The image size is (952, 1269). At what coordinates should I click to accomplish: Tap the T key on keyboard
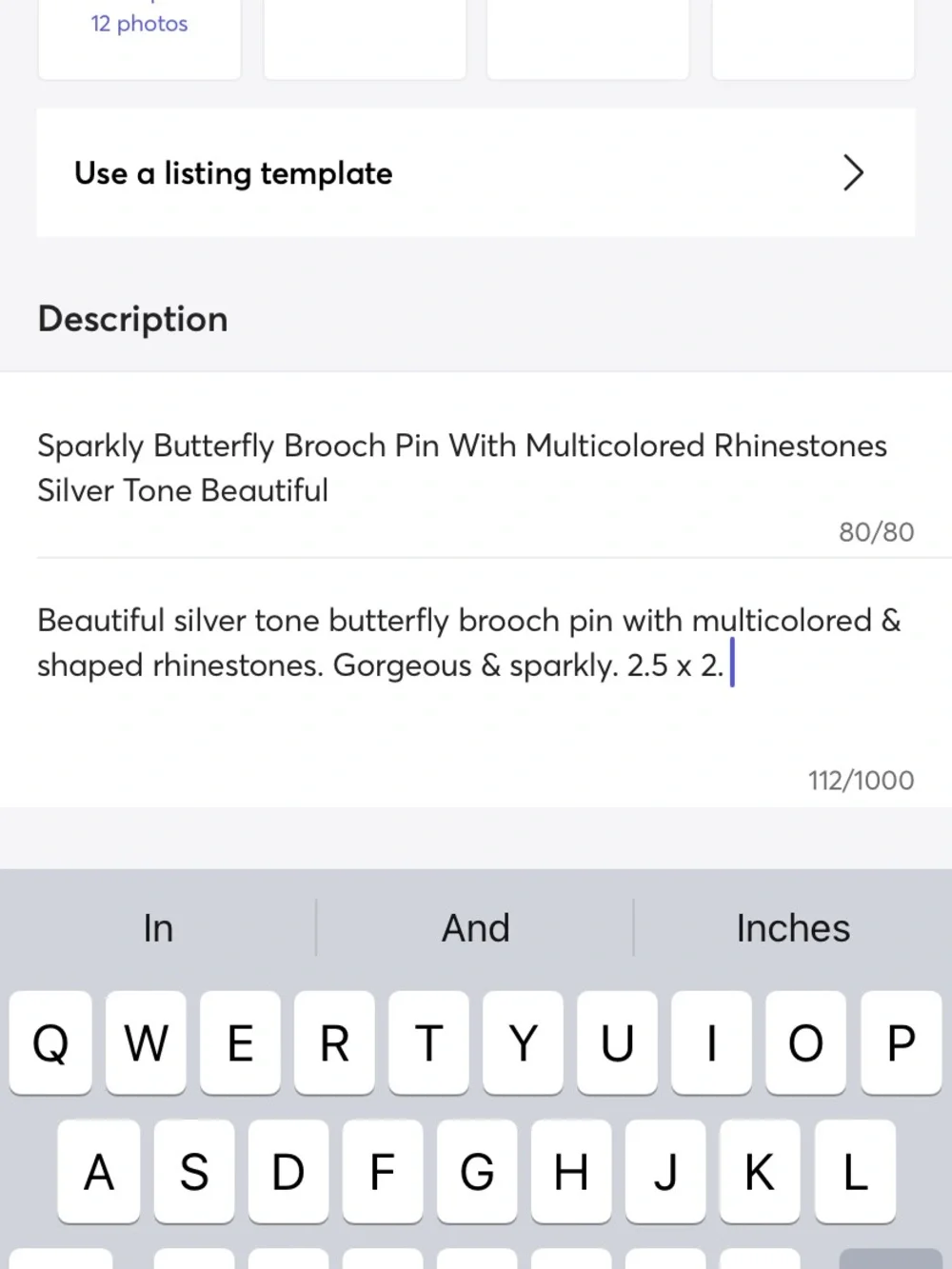(428, 1042)
